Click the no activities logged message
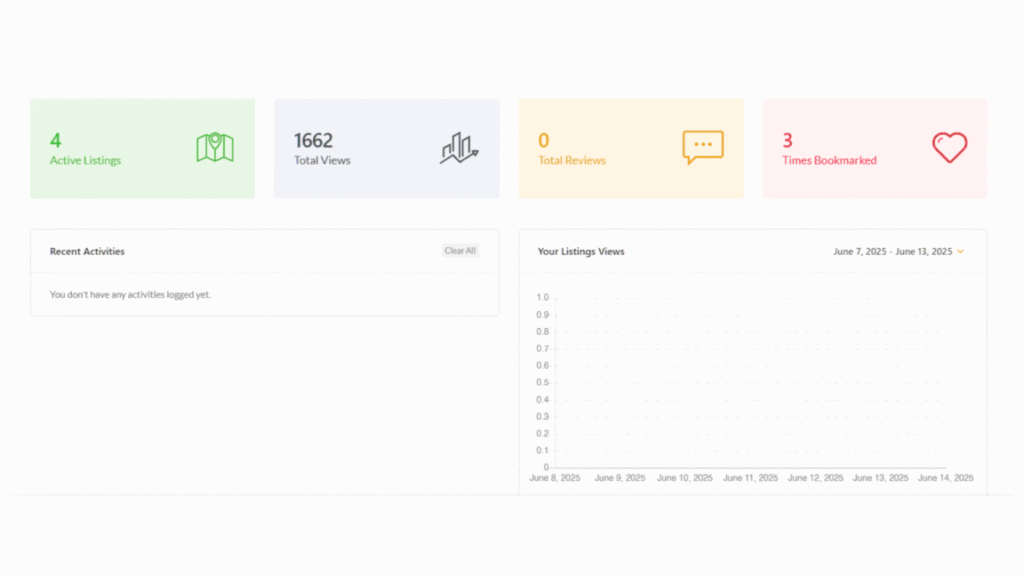 (x=130, y=295)
